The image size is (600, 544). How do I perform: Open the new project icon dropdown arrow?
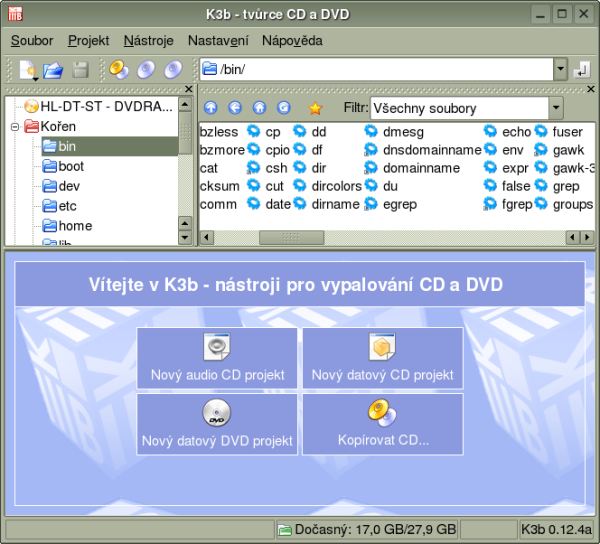point(35,79)
